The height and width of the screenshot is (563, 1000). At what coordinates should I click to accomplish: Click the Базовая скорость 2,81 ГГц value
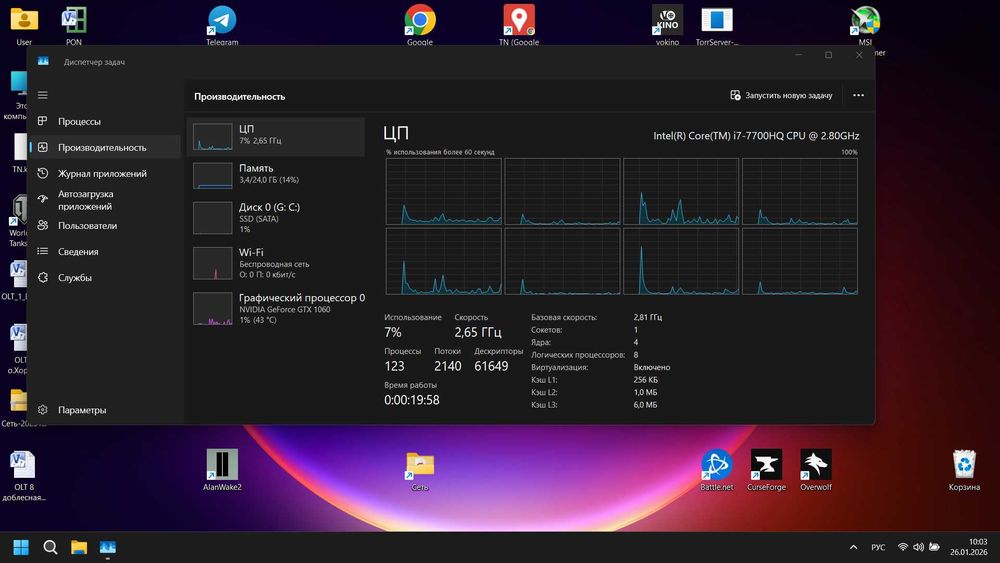pos(648,317)
